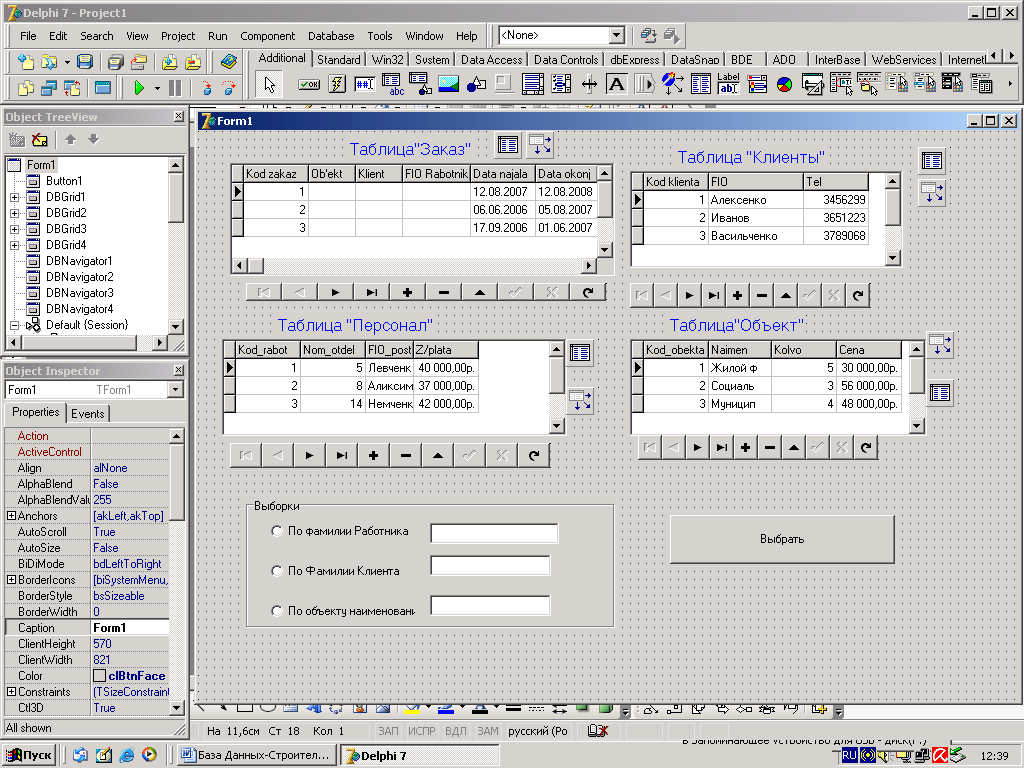
Task: Select the BitBtn OK component icon
Action: pyautogui.click(x=309, y=84)
